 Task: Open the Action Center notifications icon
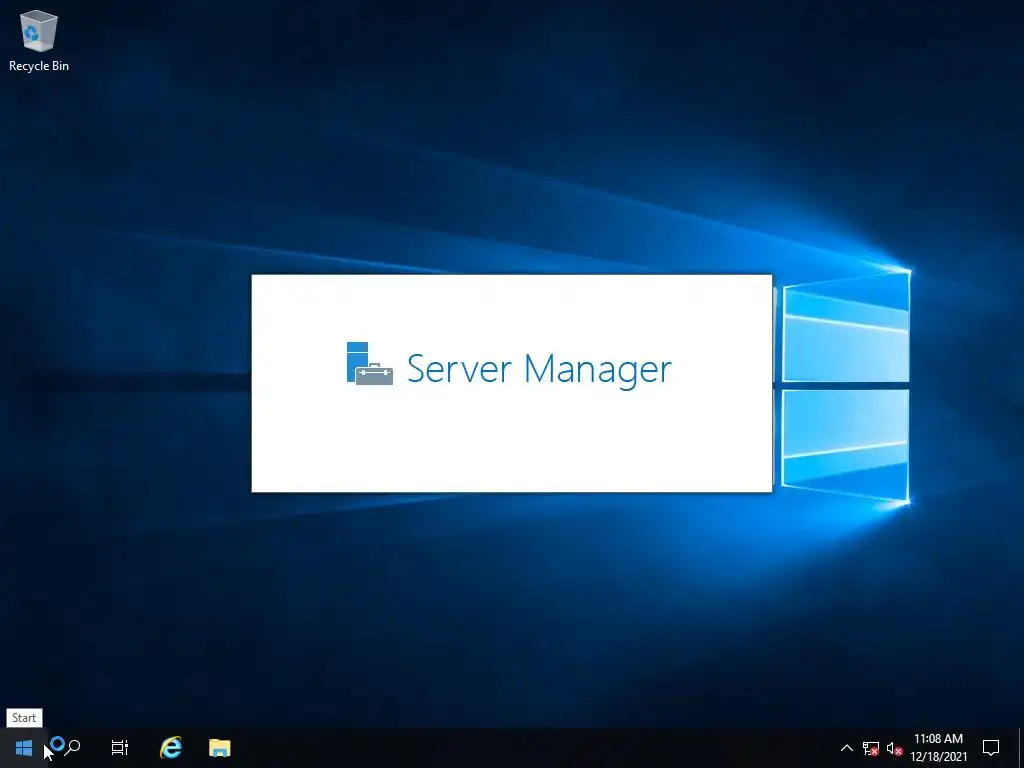pos(991,748)
